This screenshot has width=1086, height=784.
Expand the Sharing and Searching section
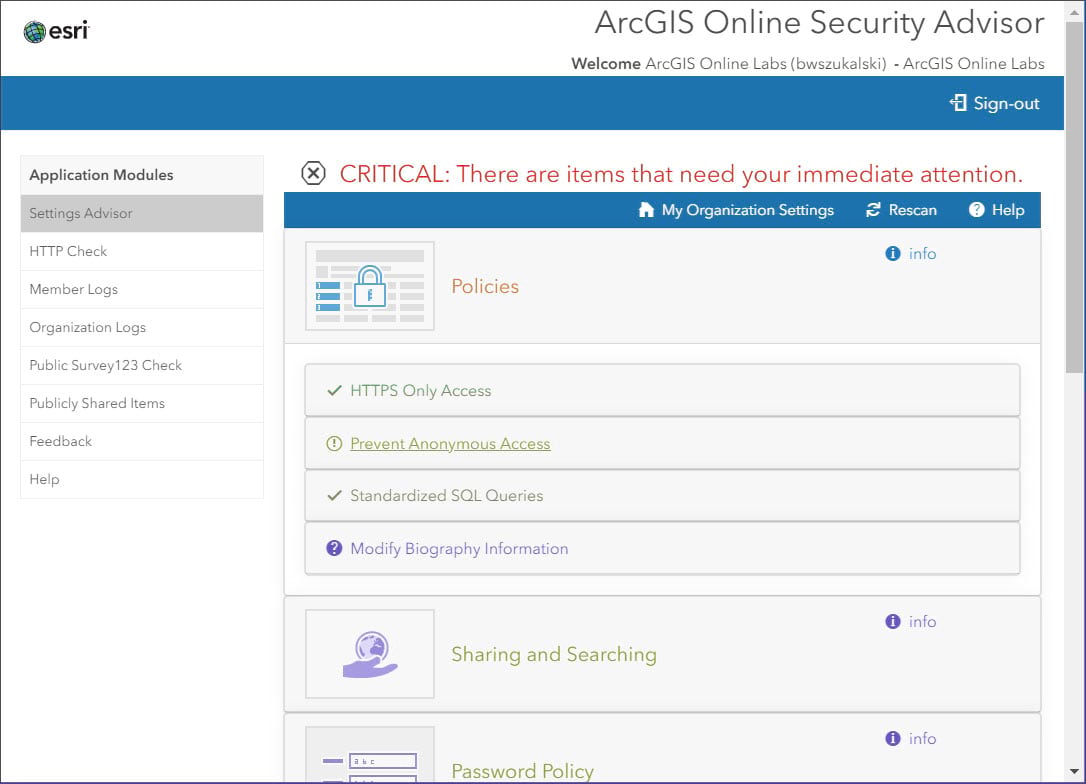tap(554, 654)
